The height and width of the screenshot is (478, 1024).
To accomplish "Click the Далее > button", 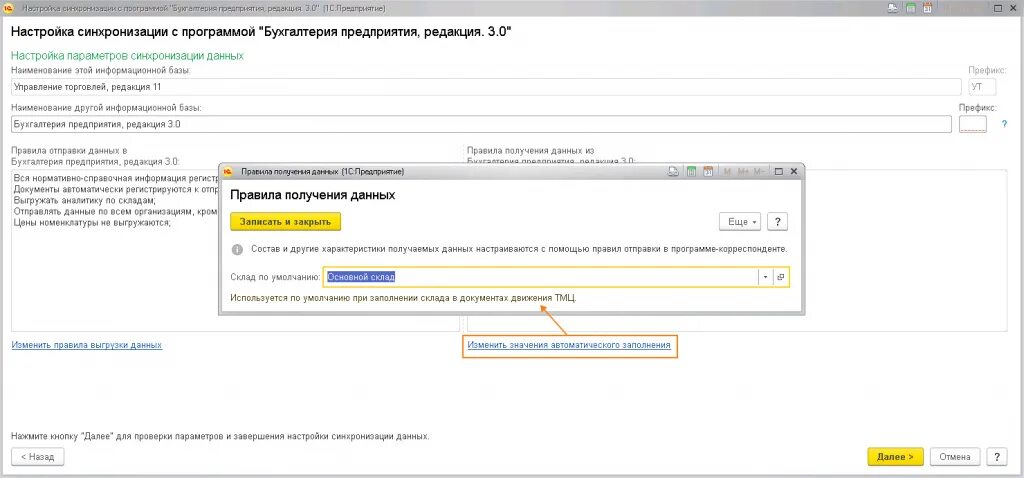I will pos(895,457).
